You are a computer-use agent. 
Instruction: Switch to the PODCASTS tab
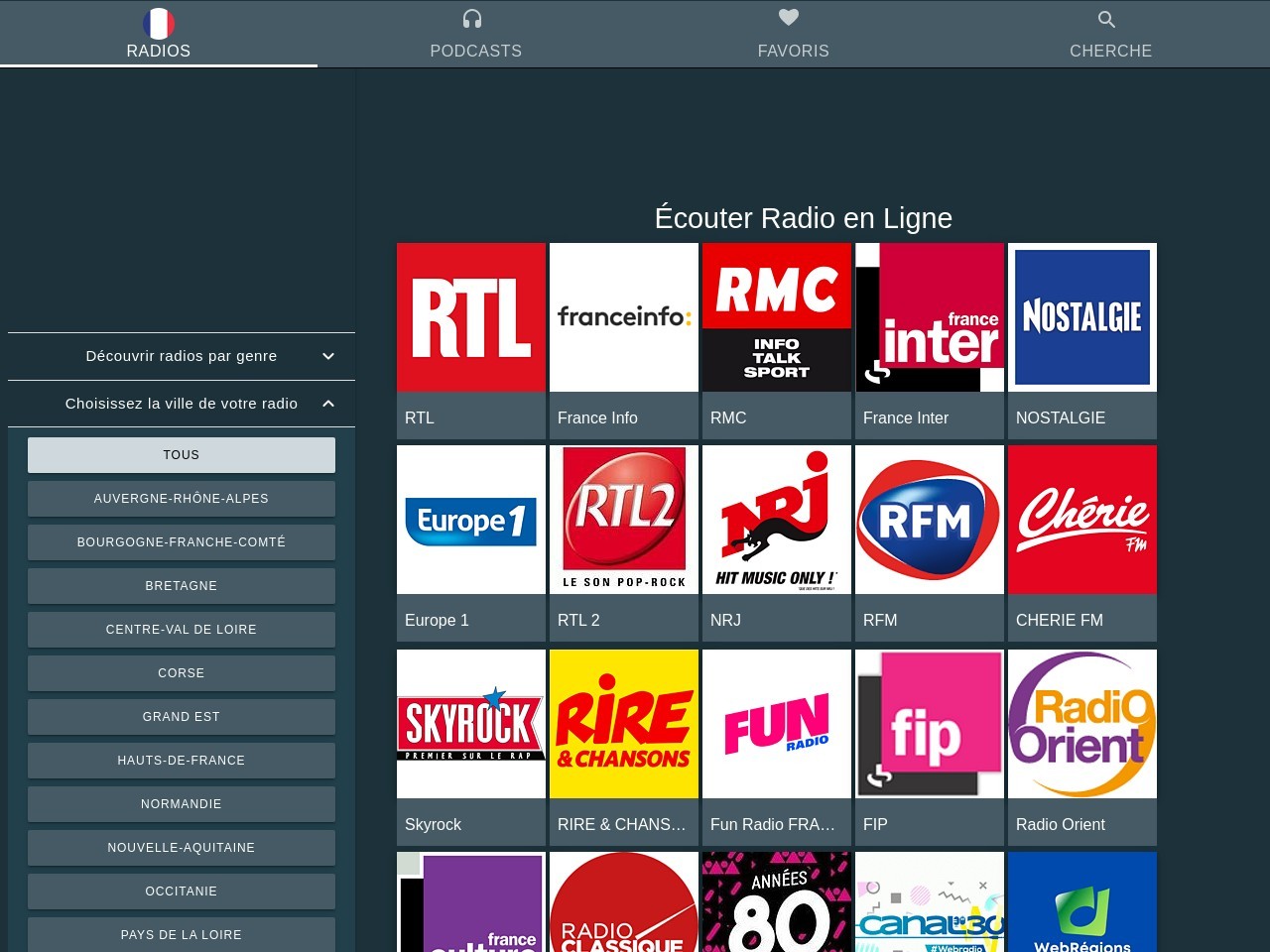476,34
